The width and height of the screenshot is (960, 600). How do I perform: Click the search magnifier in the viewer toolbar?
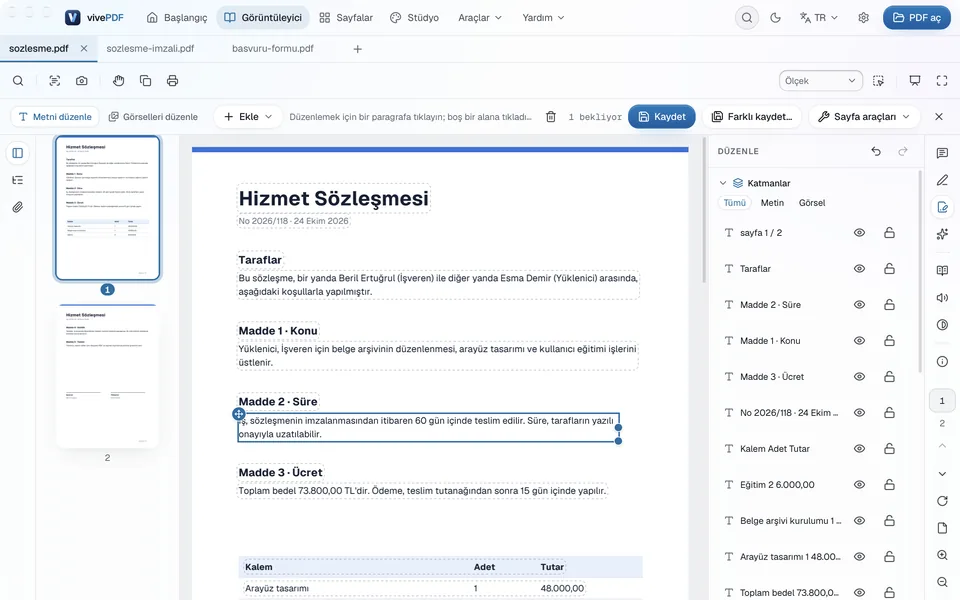coord(18,81)
